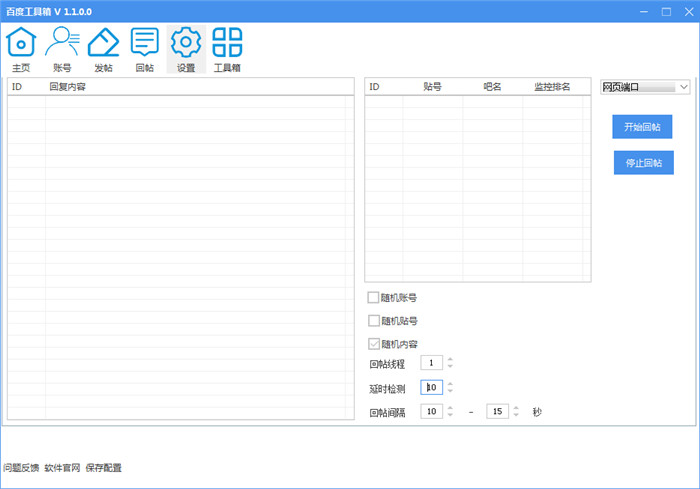
Task: Open the 问题反馈 link
Action: coord(21,468)
